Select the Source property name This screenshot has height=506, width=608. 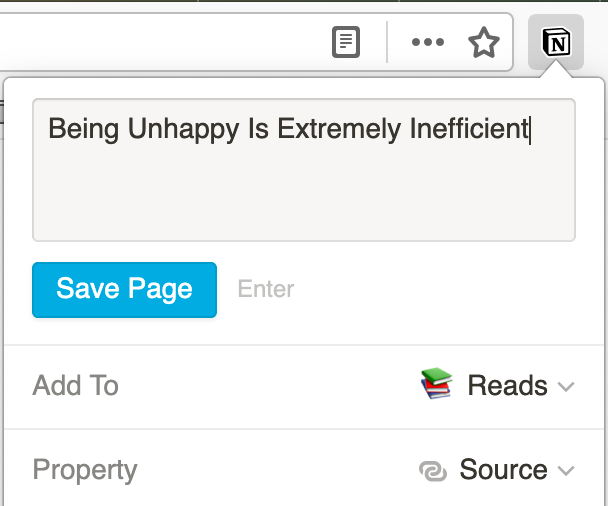[503, 470]
